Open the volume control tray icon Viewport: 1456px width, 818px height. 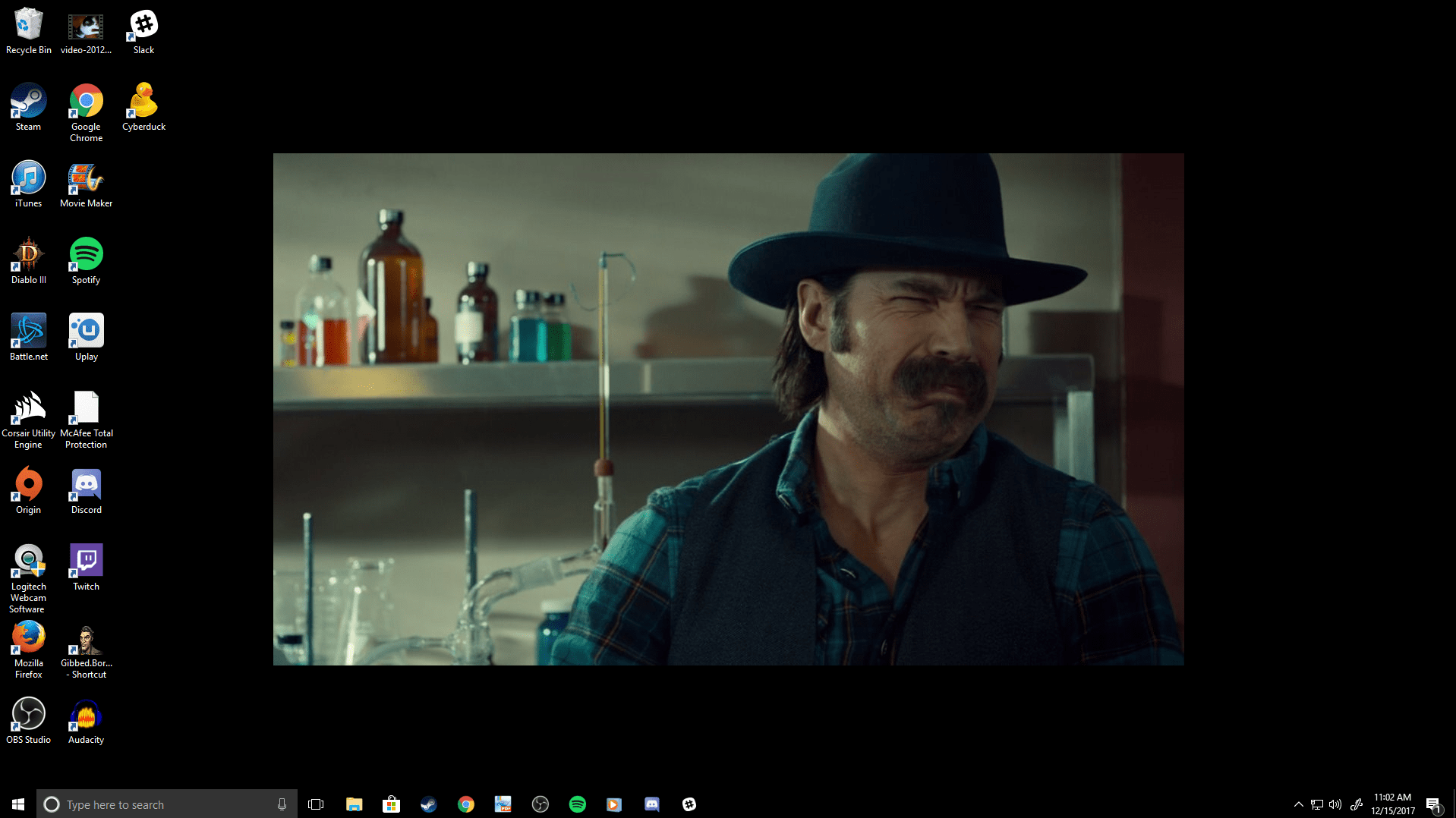pos(1335,804)
